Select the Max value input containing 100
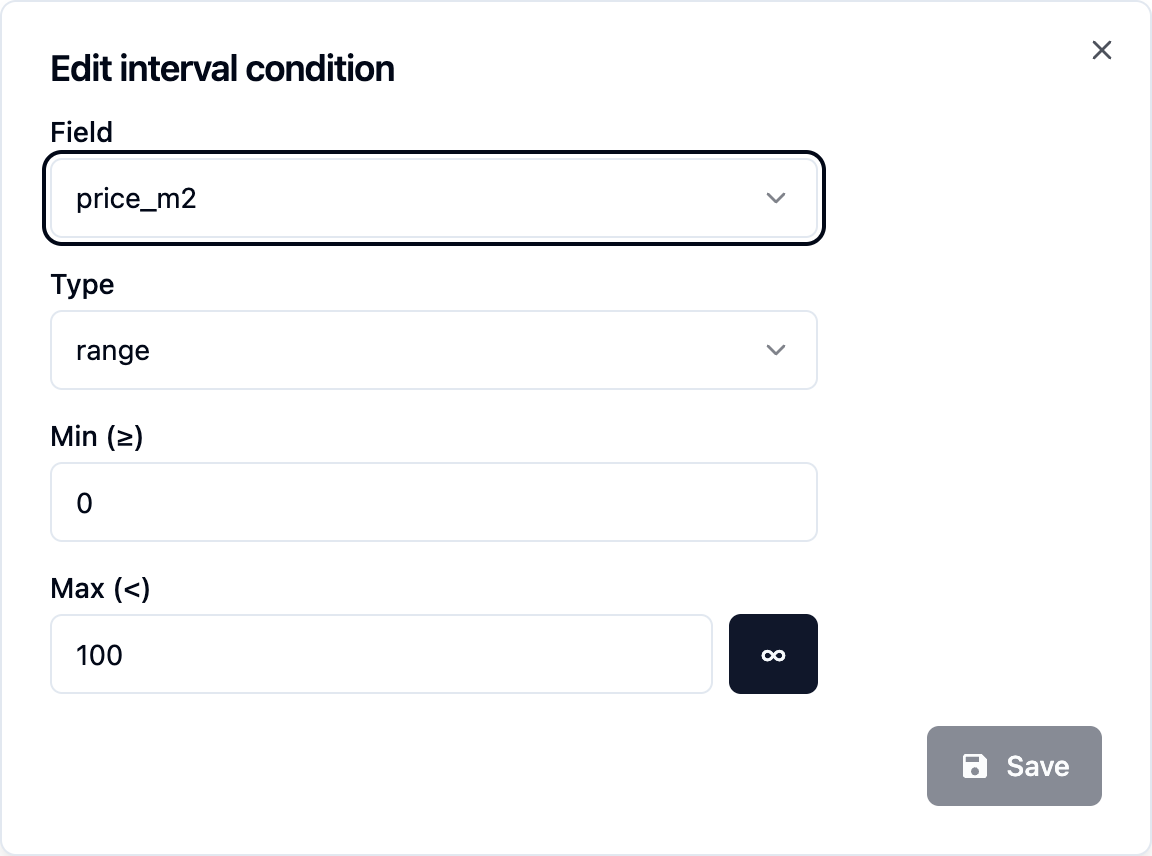This screenshot has height=856, width=1152. click(381, 654)
